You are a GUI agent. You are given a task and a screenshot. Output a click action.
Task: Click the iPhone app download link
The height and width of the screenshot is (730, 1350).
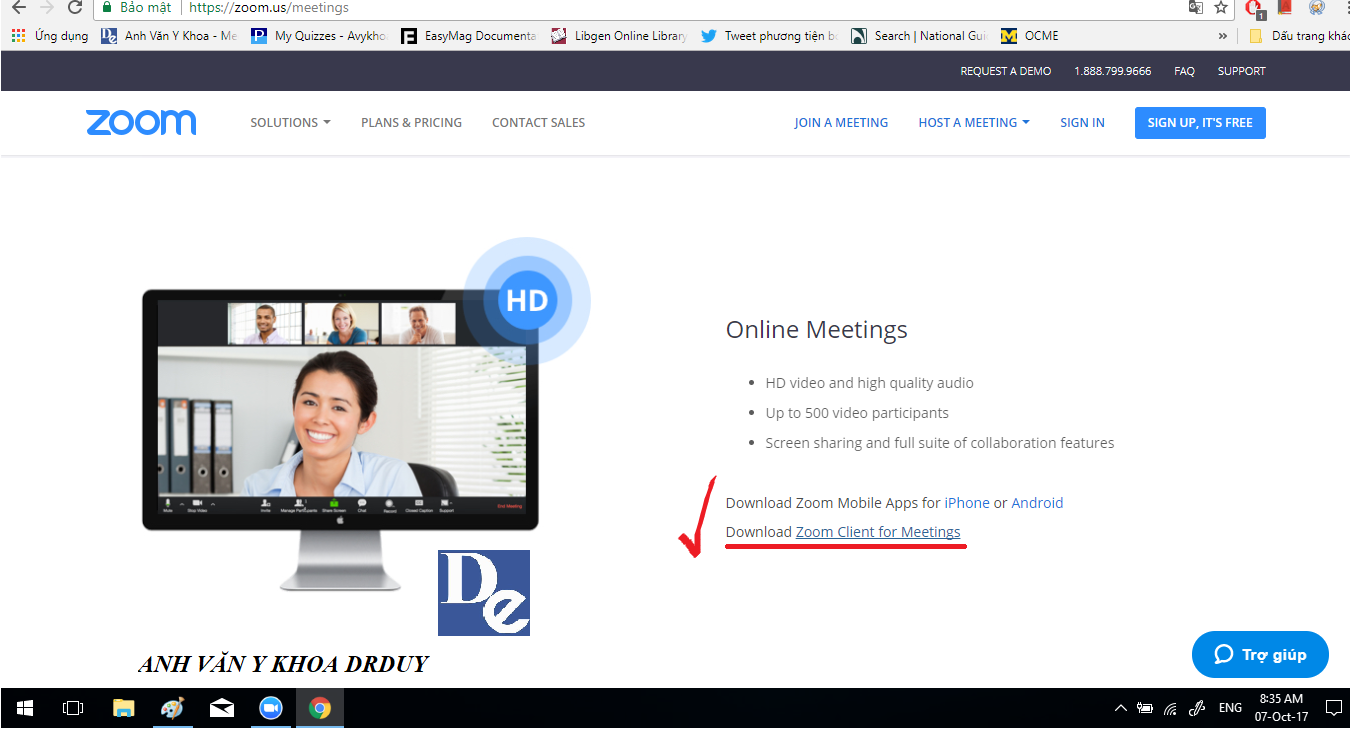(967, 503)
